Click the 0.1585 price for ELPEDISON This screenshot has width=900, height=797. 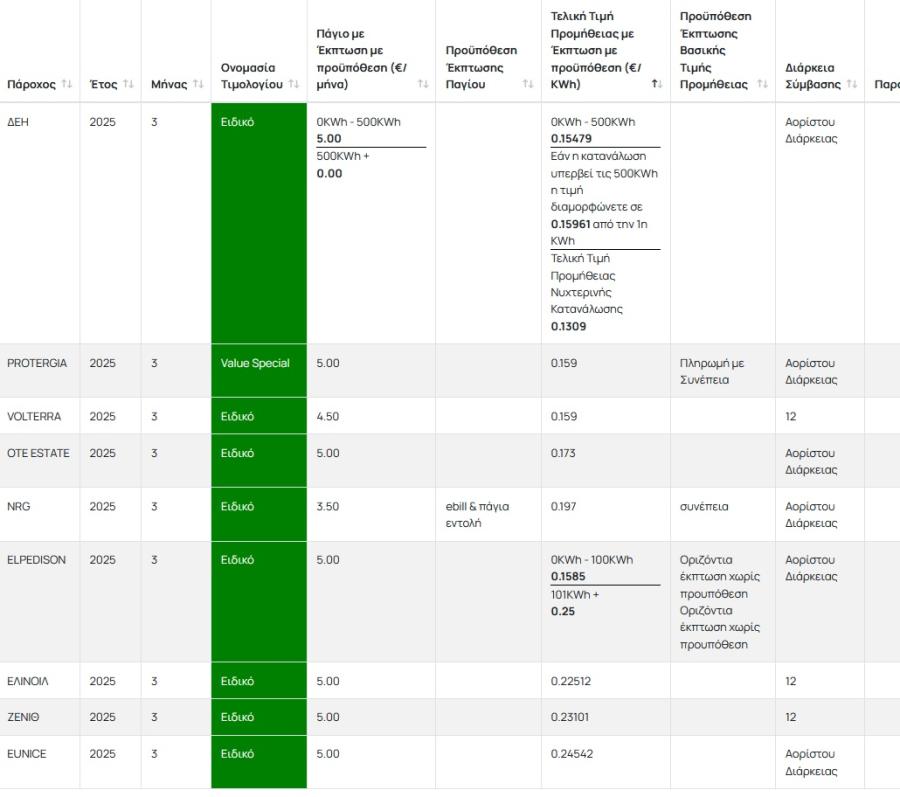coord(568,576)
